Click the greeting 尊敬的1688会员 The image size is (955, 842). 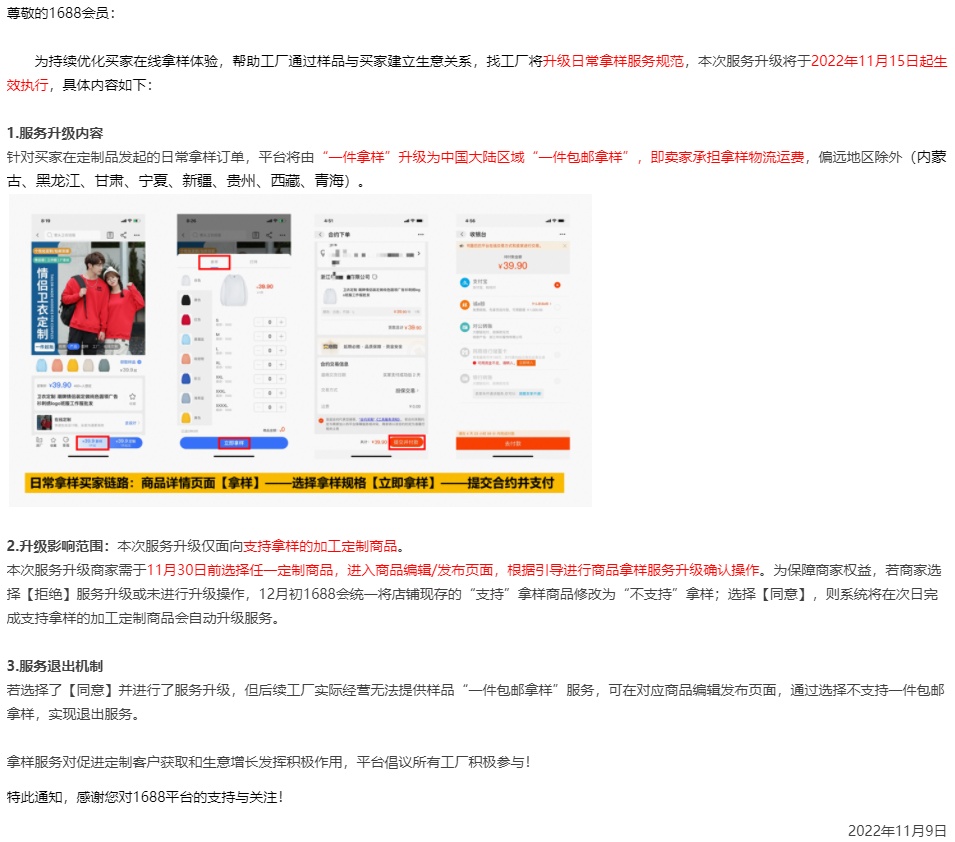point(61,13)
